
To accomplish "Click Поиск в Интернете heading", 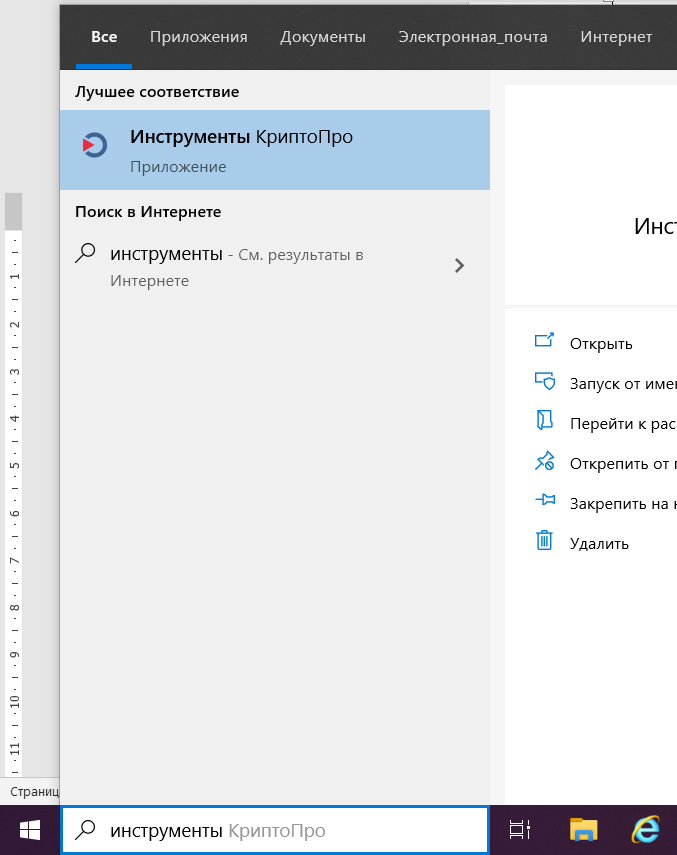I will [148, 212].
